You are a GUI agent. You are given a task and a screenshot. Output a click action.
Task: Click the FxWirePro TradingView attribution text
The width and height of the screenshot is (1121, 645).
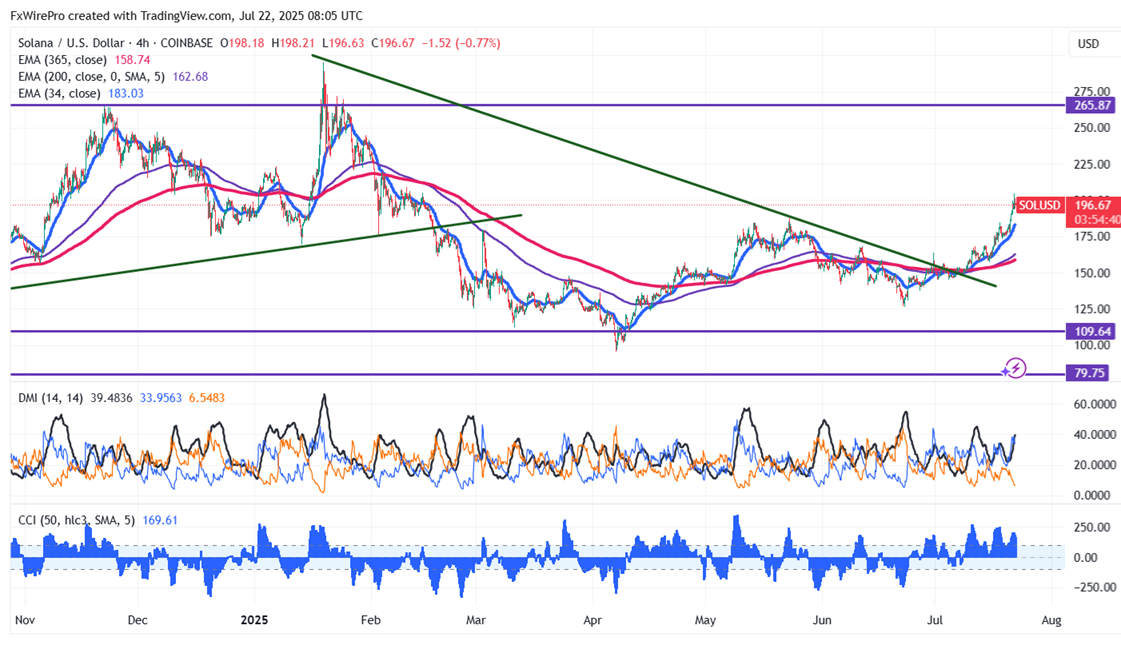pyautogui.click(x=187, y=15)
